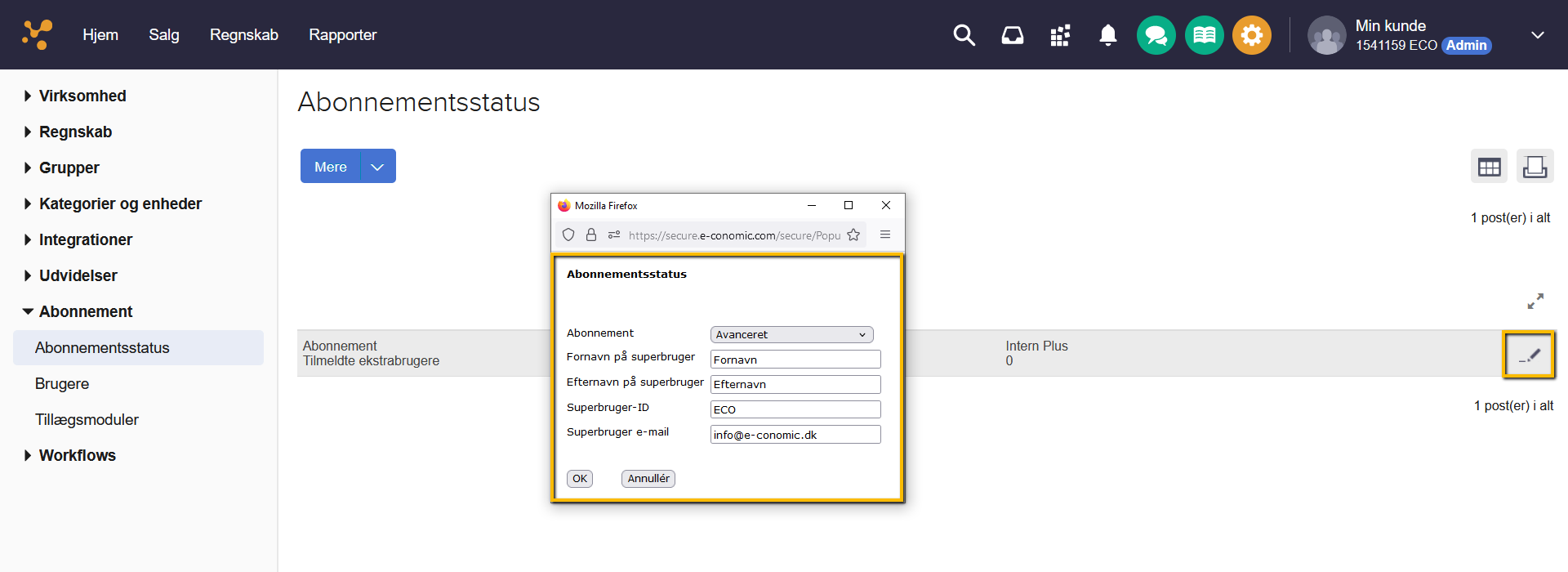Screen dimensions: 1568x572
Task: Open the Abonnement dropdown showing Avanceret
Action: [791, 334]
